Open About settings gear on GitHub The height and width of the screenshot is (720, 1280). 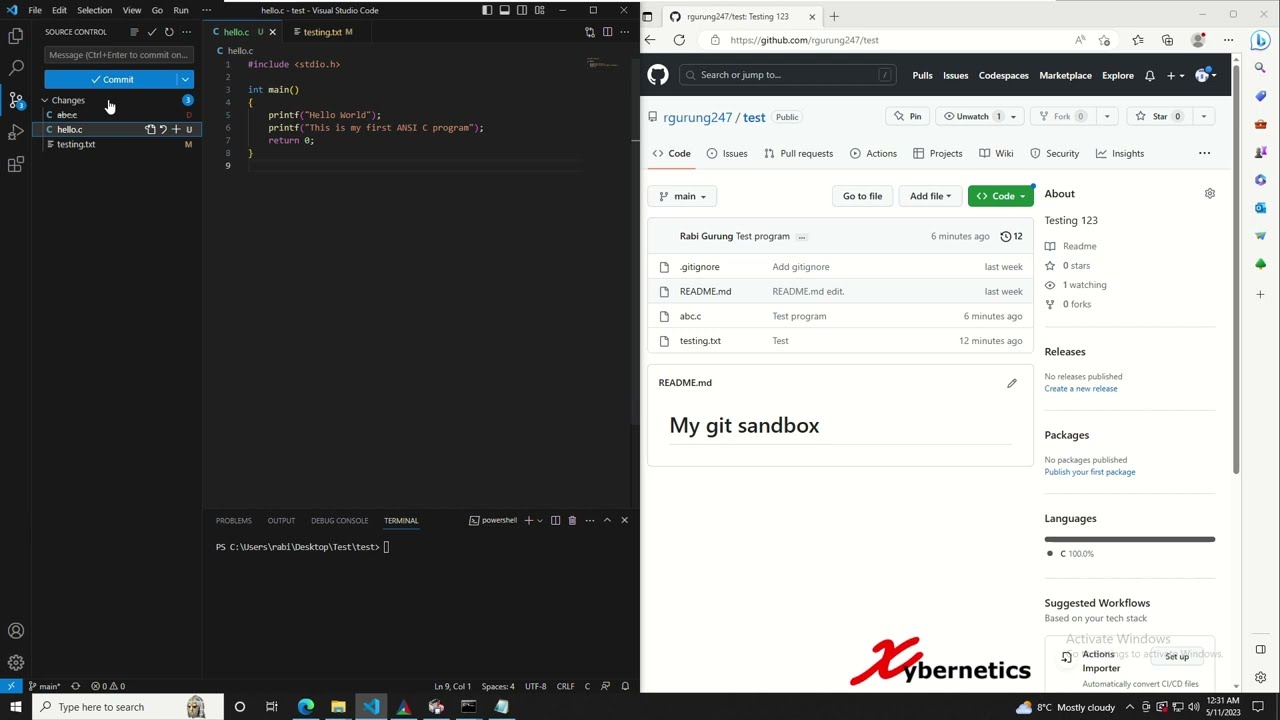[1209, 194]
